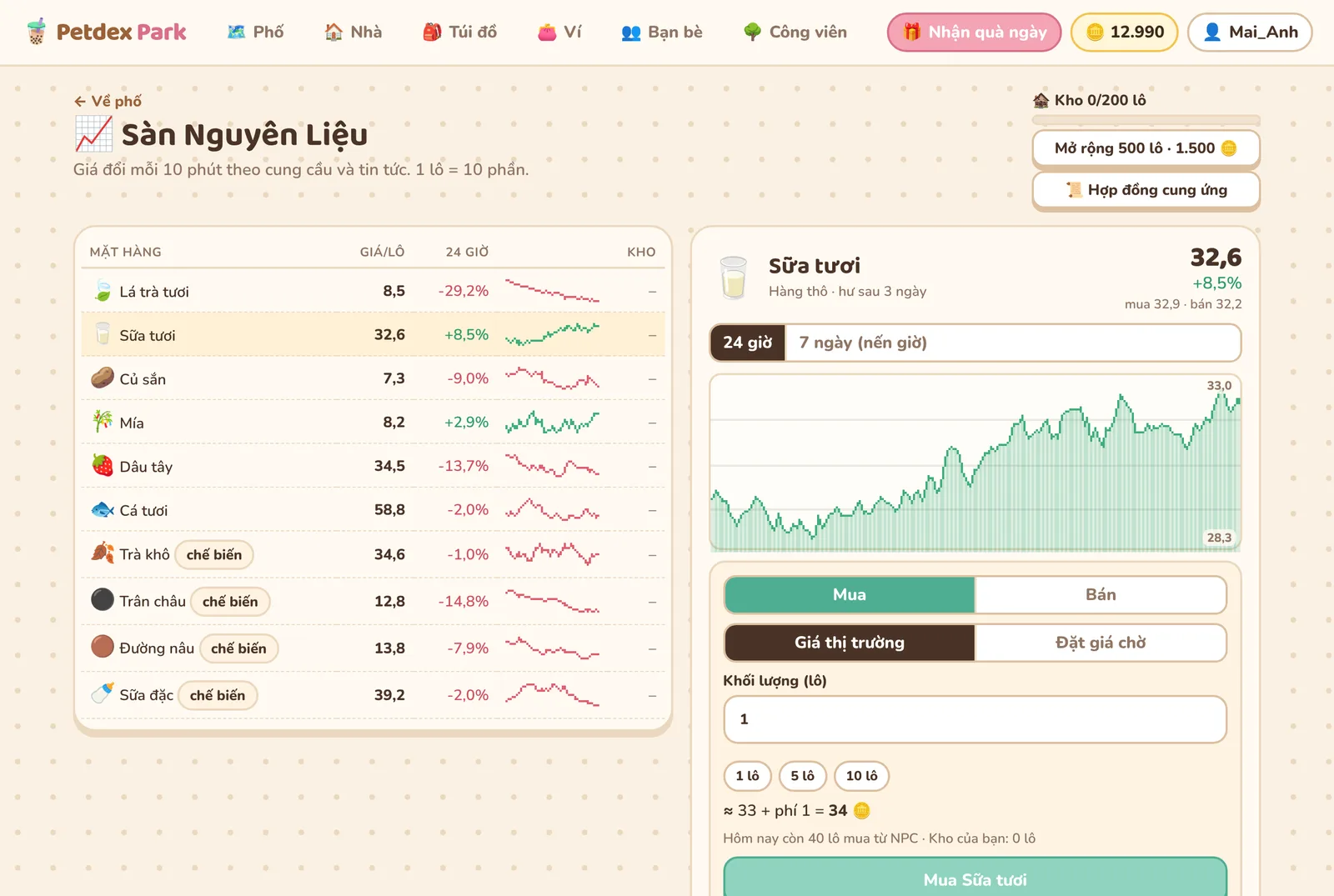Click the sugarcane icon for Mía
This screenshot has height=896, width=1334.
point(103,422)
